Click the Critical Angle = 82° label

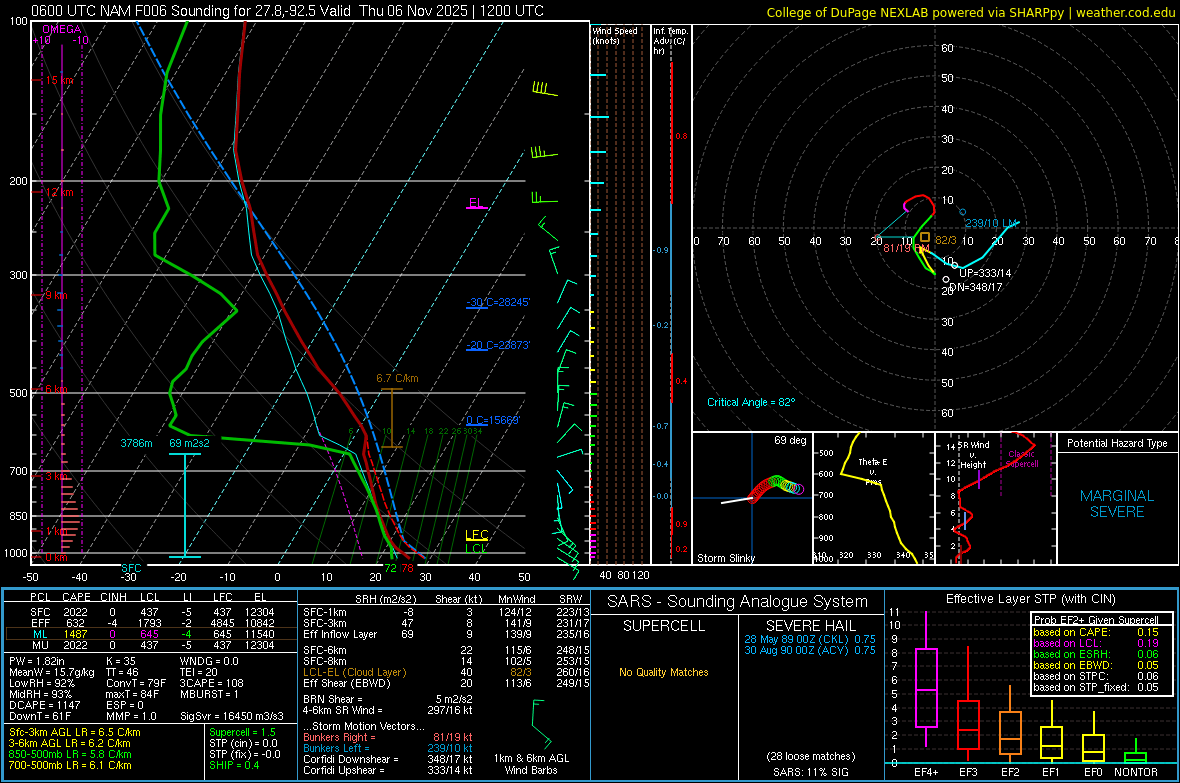point(751,402)
